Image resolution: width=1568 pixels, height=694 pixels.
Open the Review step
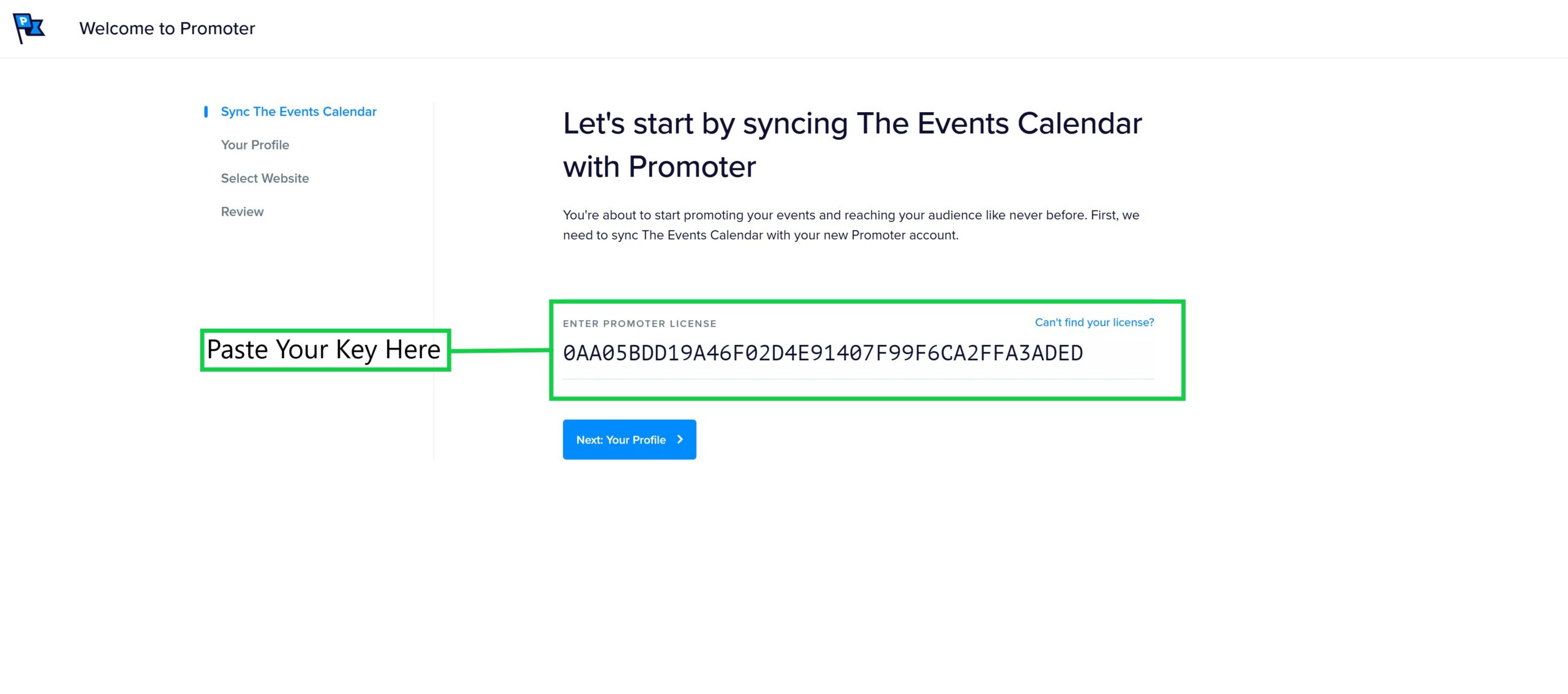[242, 211]
